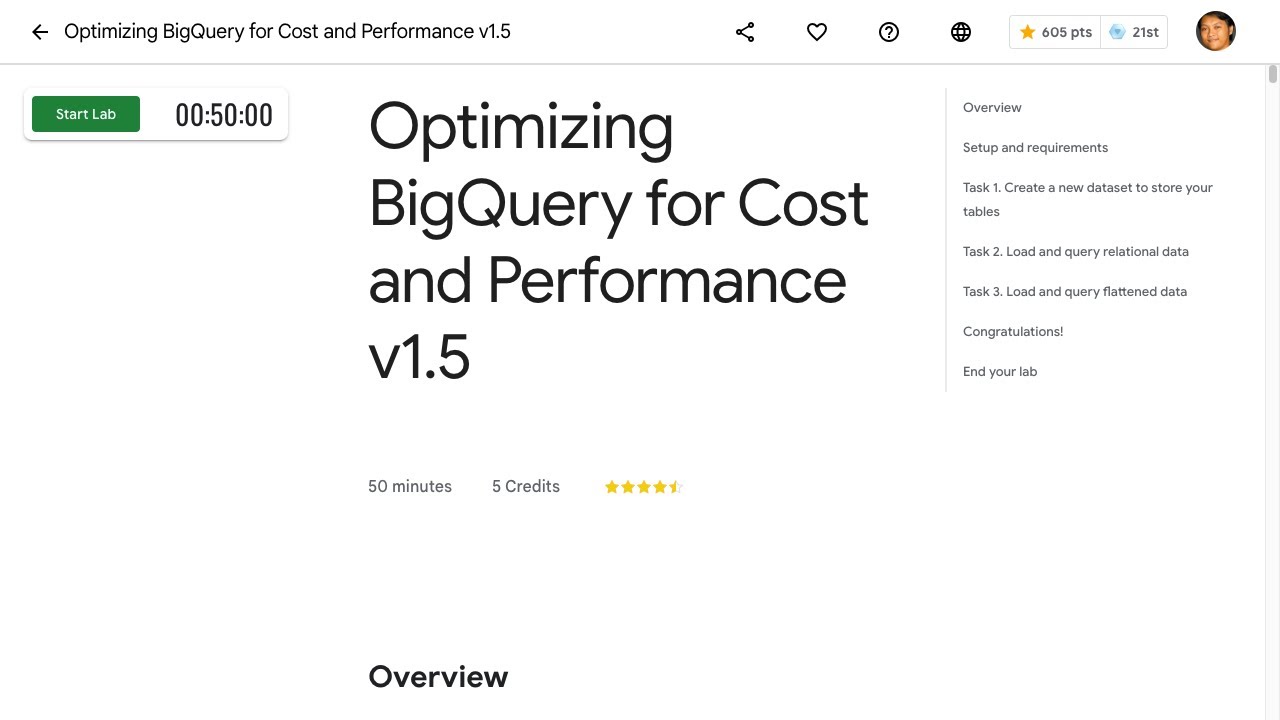
Task: Go back using the left arrow
Action: point(40,32)
